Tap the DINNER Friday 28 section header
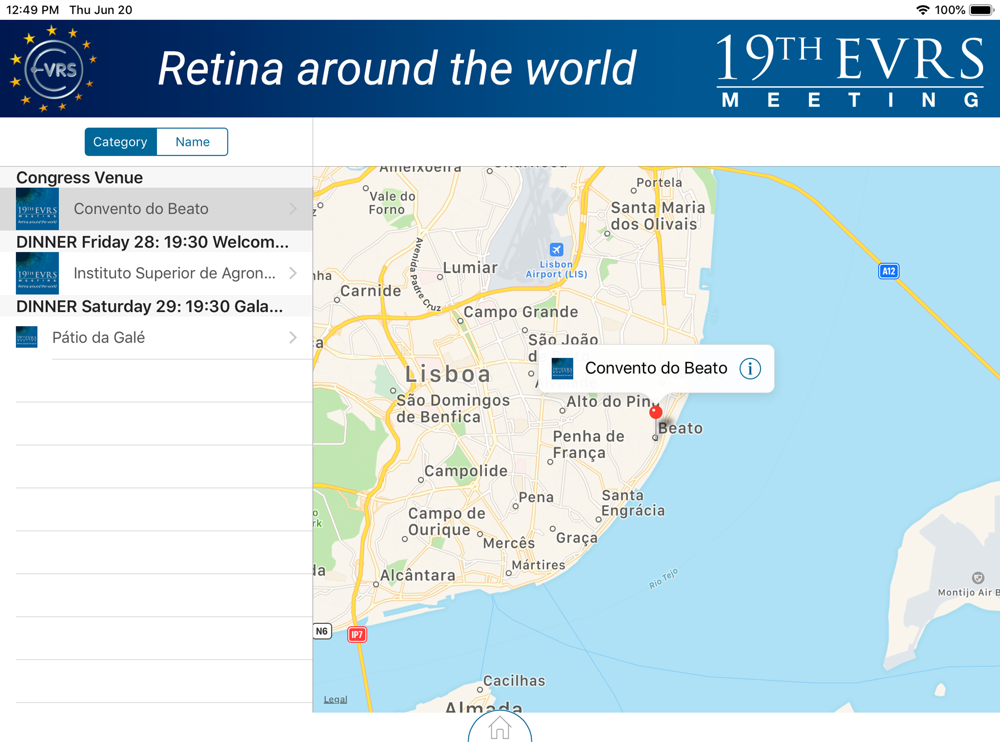This screenshot has width=1000, height=750. (152, 242)
